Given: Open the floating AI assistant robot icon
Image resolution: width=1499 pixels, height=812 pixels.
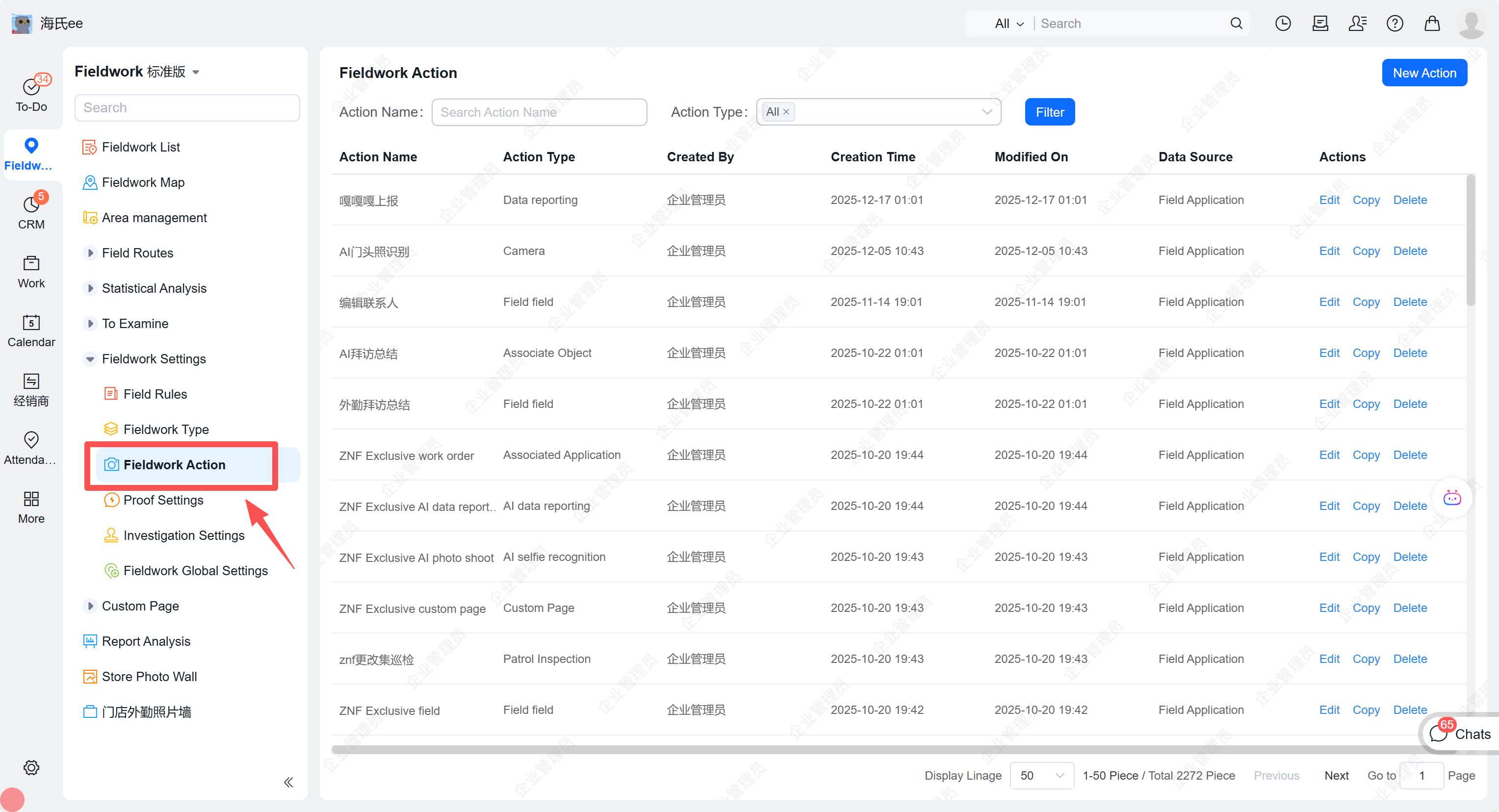Looking at the screenshot, I should point(1452,498).
